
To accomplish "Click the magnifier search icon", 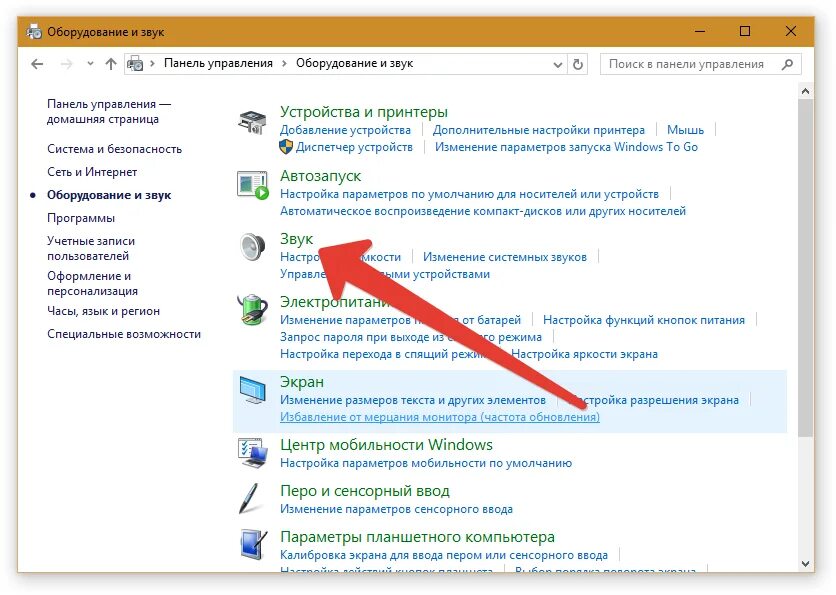I will click(787, 64).
